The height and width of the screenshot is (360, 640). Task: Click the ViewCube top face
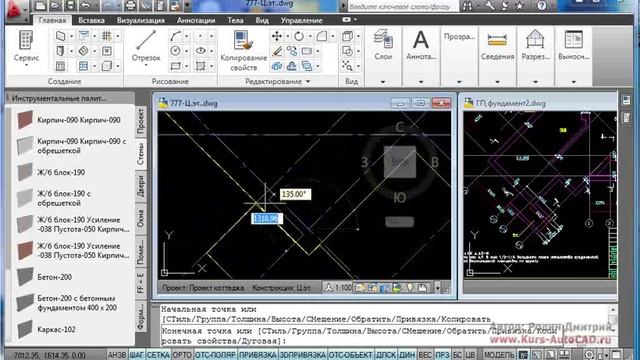coord(400,162)
